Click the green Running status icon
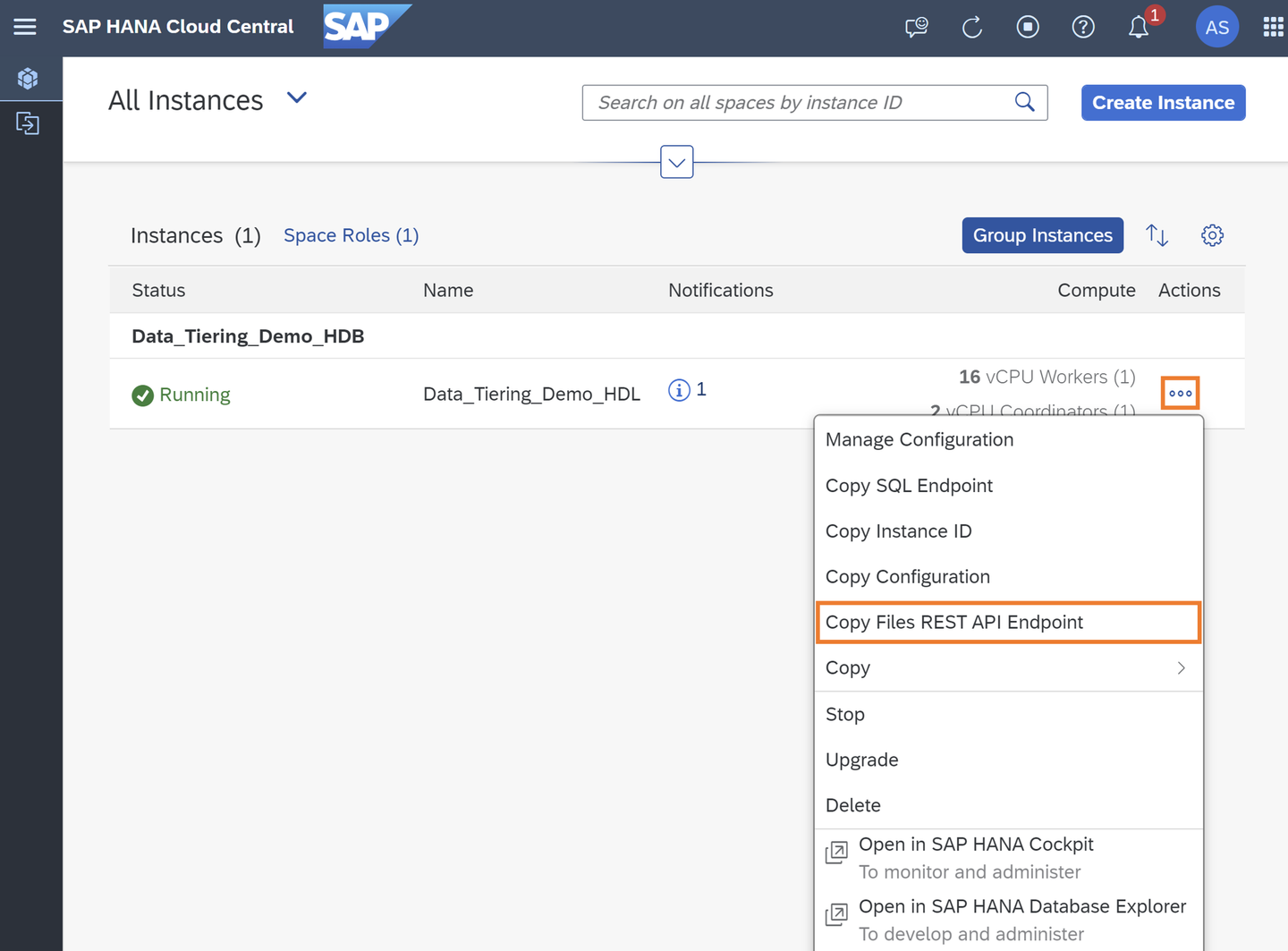1288x951 pixels. click(x=142, y=395)
